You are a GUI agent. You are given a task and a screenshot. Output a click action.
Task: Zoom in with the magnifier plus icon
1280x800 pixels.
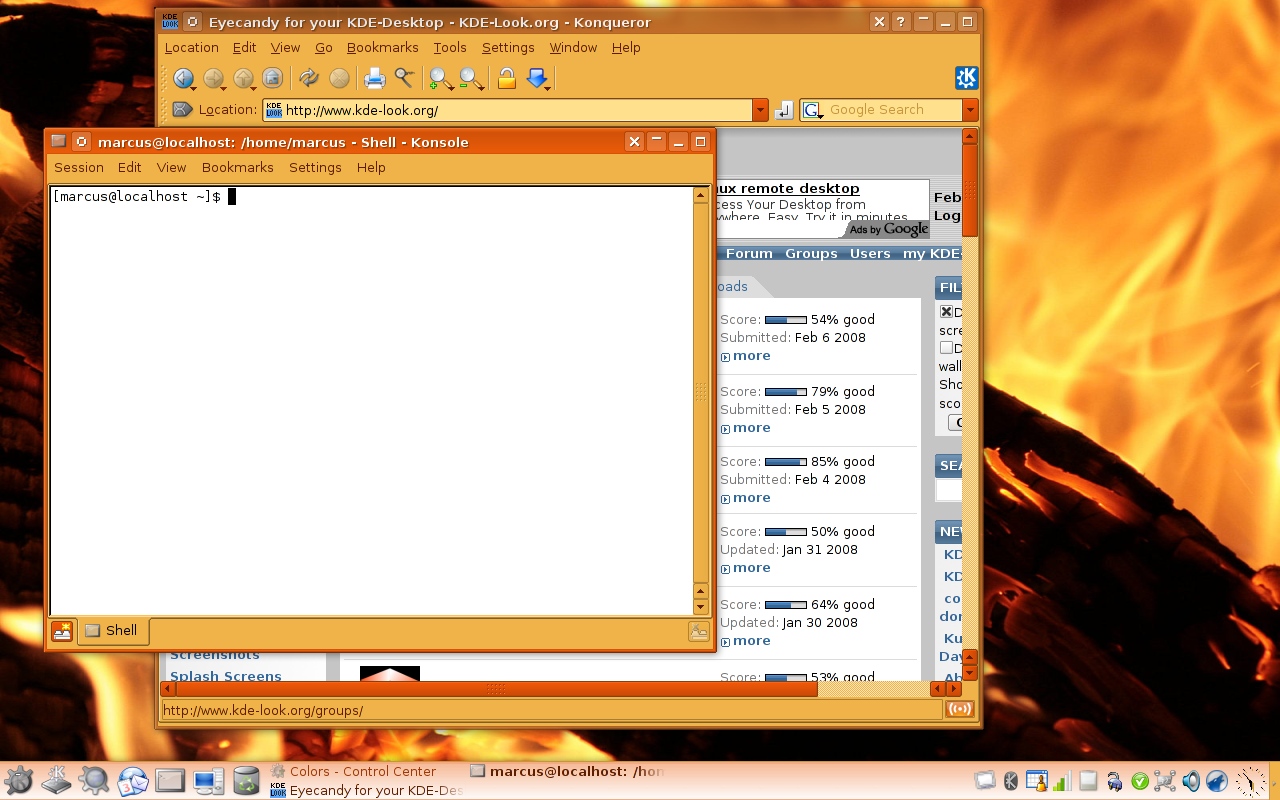point(440,78)
